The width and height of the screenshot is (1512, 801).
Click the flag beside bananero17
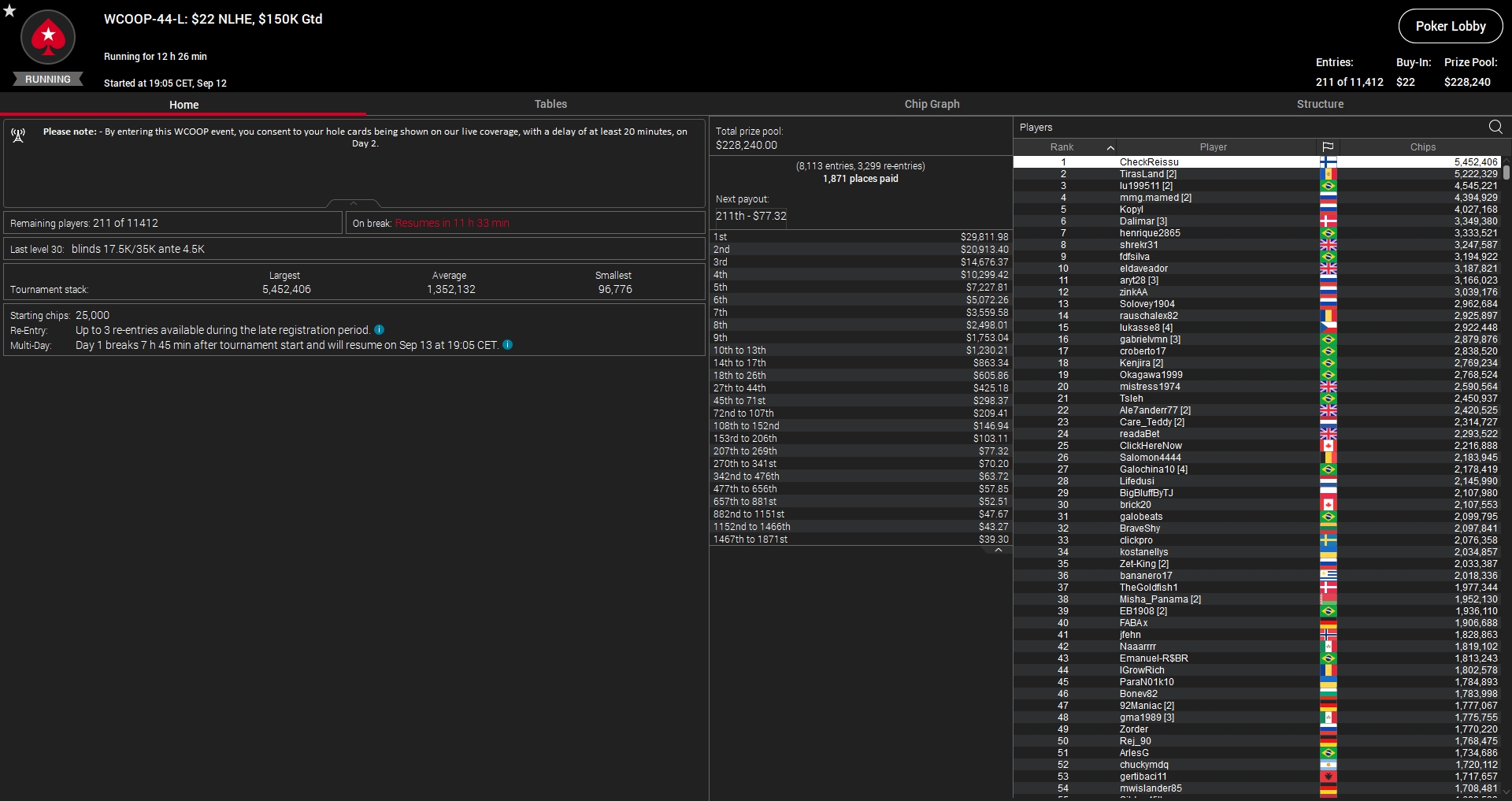coord(1329,576)
